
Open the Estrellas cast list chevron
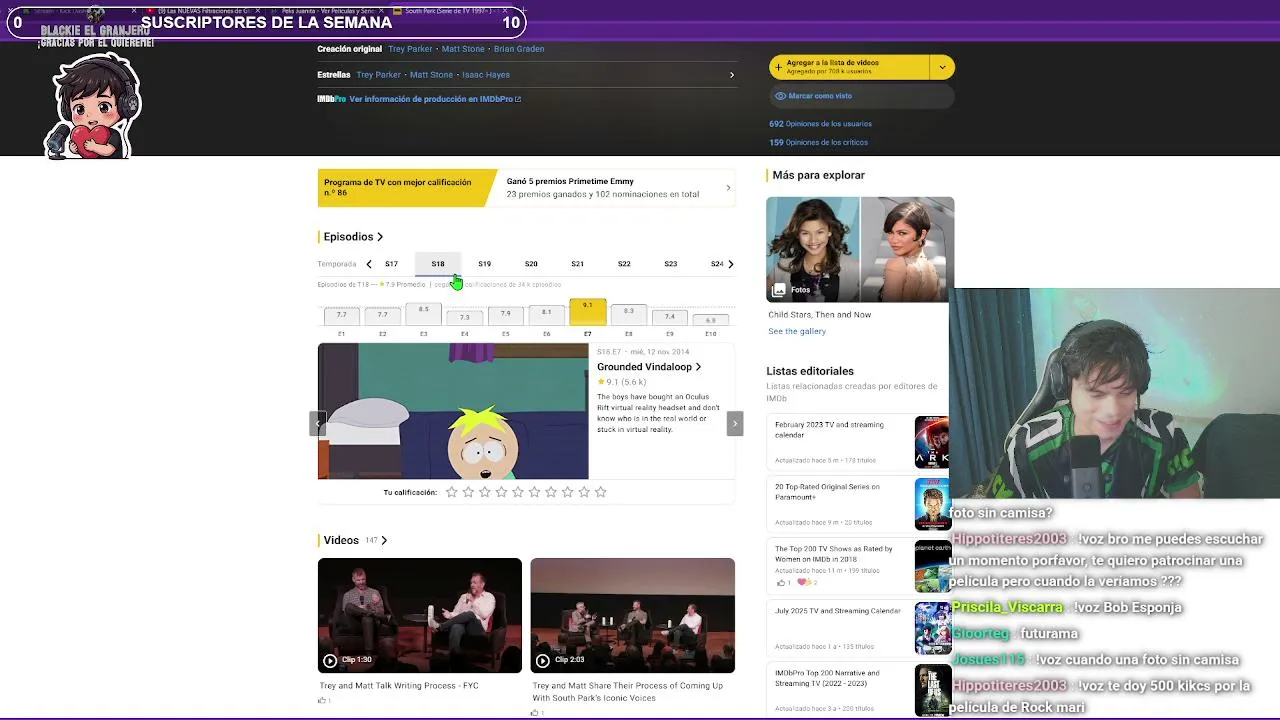pyautogui.click(x=732, y=75)
